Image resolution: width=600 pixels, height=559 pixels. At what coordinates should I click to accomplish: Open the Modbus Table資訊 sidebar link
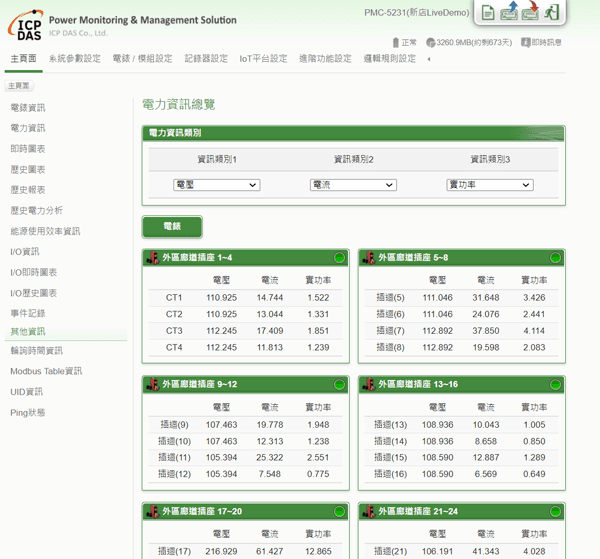[x=46, y=371]
